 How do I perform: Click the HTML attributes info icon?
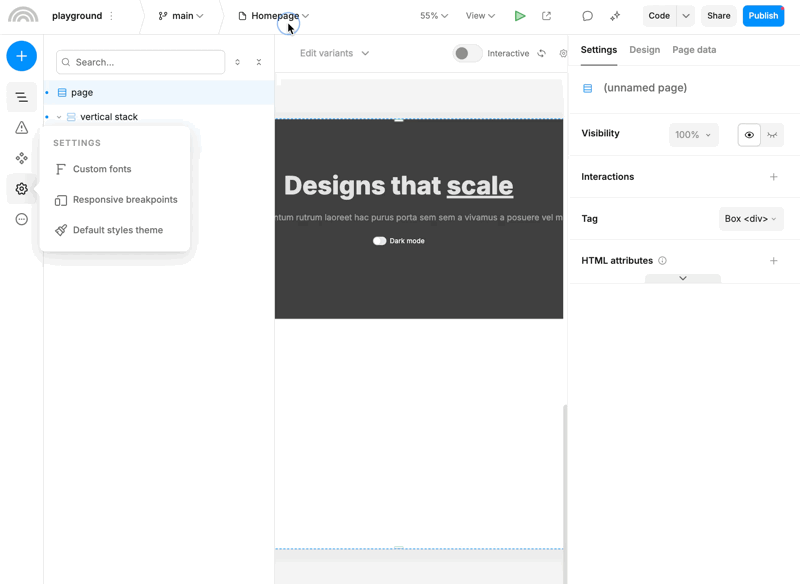point(662,261)
